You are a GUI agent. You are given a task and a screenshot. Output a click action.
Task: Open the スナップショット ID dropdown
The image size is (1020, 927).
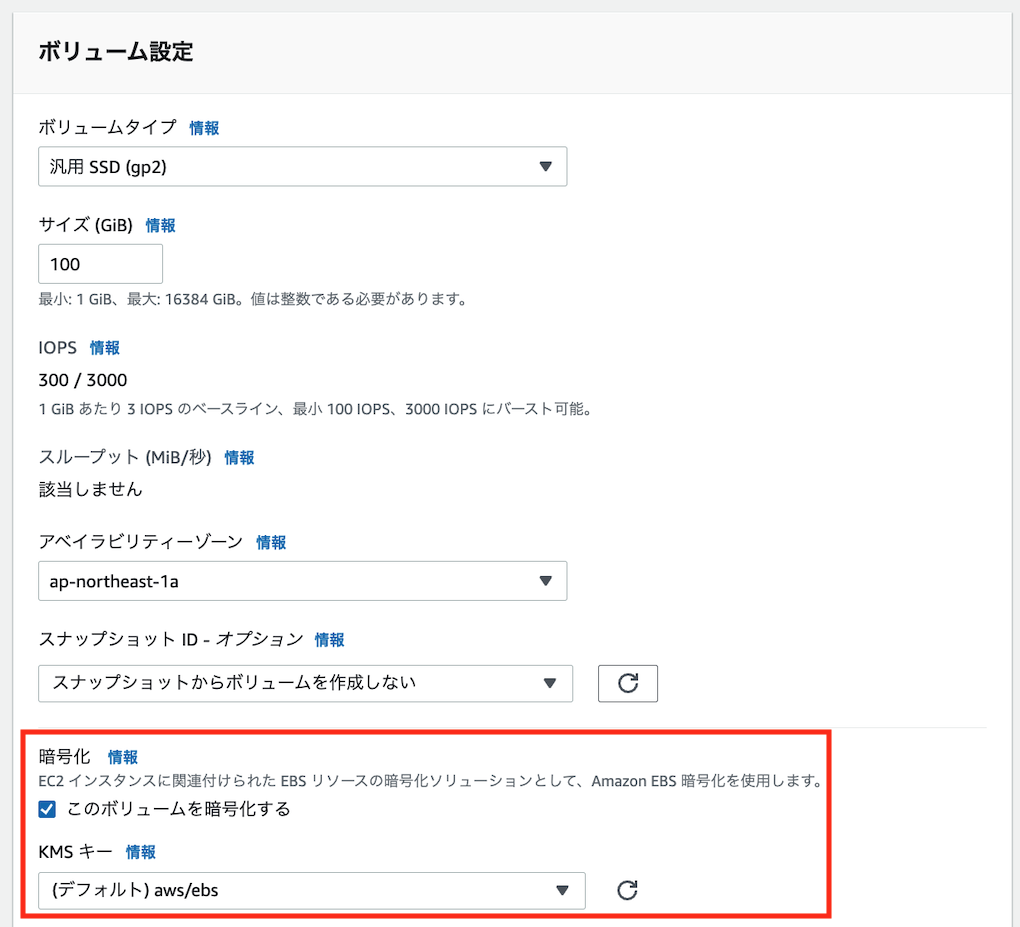306,683
